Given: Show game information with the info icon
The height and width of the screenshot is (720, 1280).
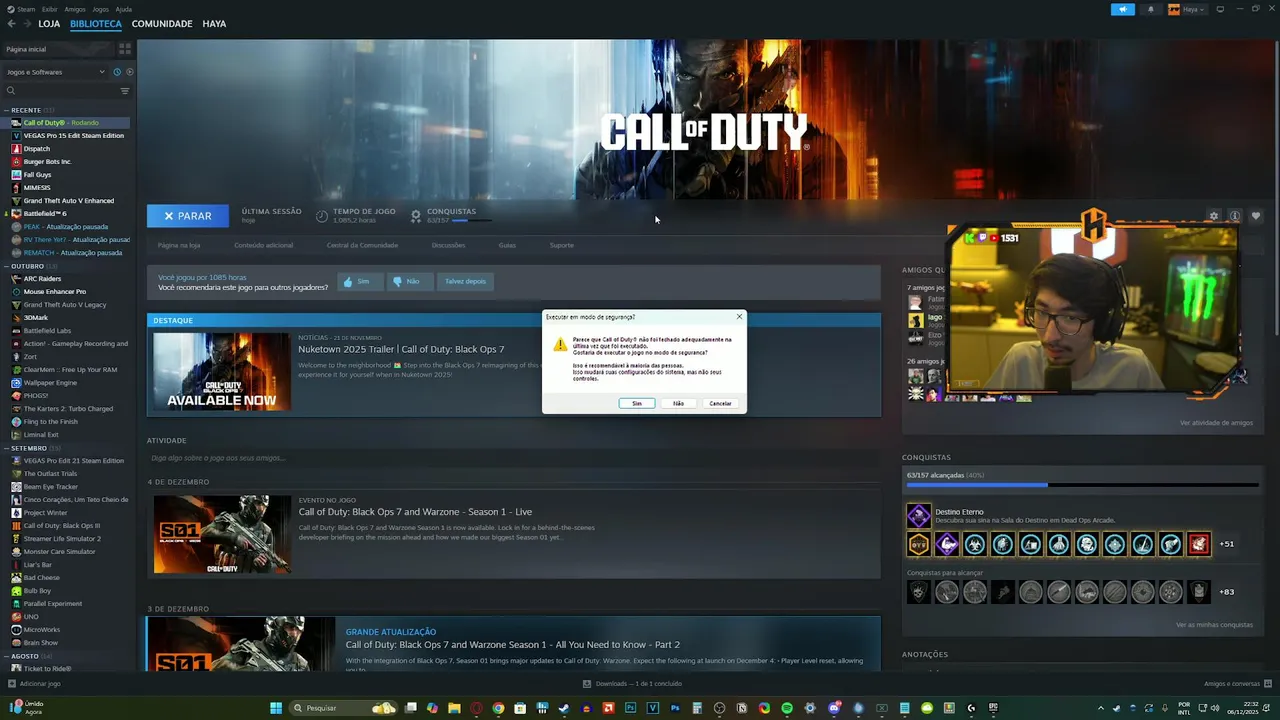Looking at the screenshot, I should click(1235, 216).
